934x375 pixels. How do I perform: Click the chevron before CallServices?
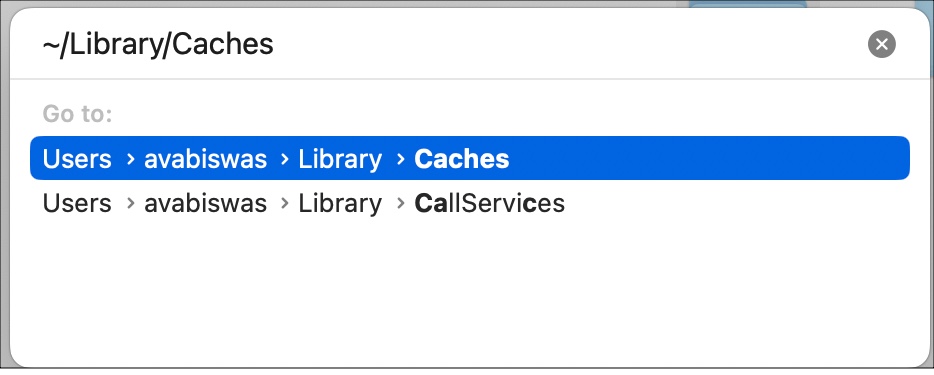click(x=401, y=204)
